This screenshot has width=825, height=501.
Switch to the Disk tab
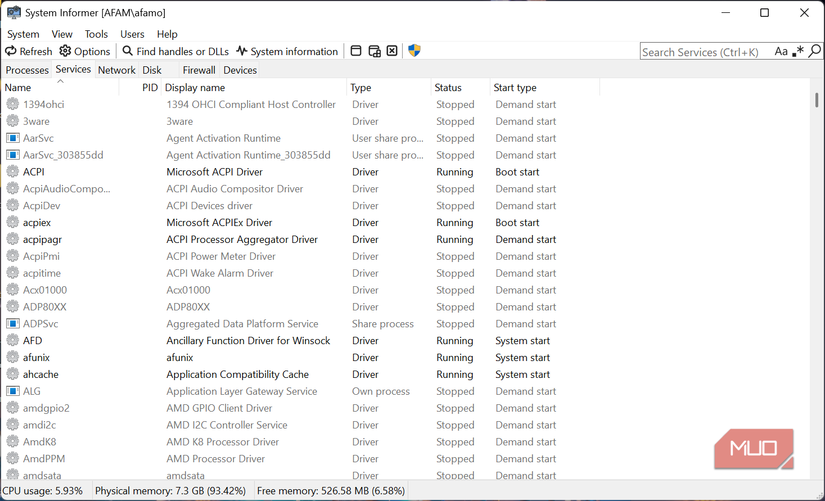(152, 70)
